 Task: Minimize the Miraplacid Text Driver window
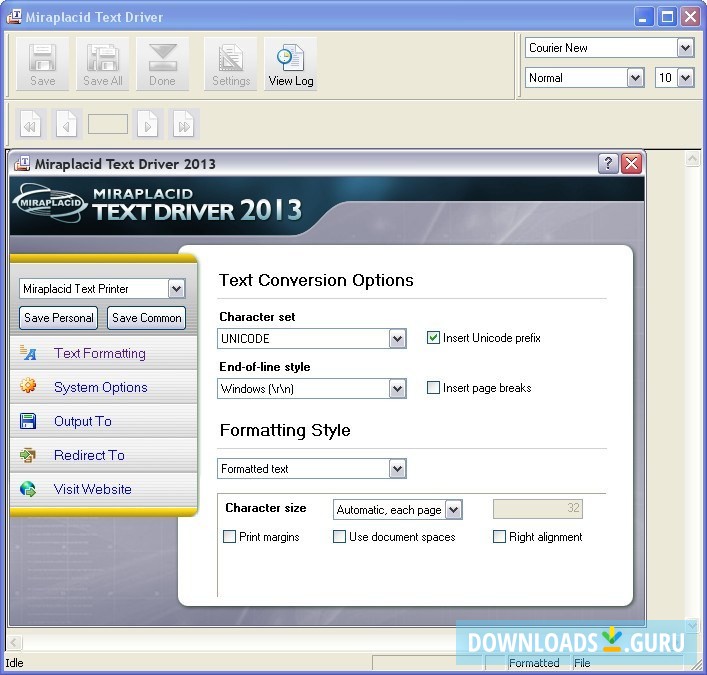[x=643, y=17]
